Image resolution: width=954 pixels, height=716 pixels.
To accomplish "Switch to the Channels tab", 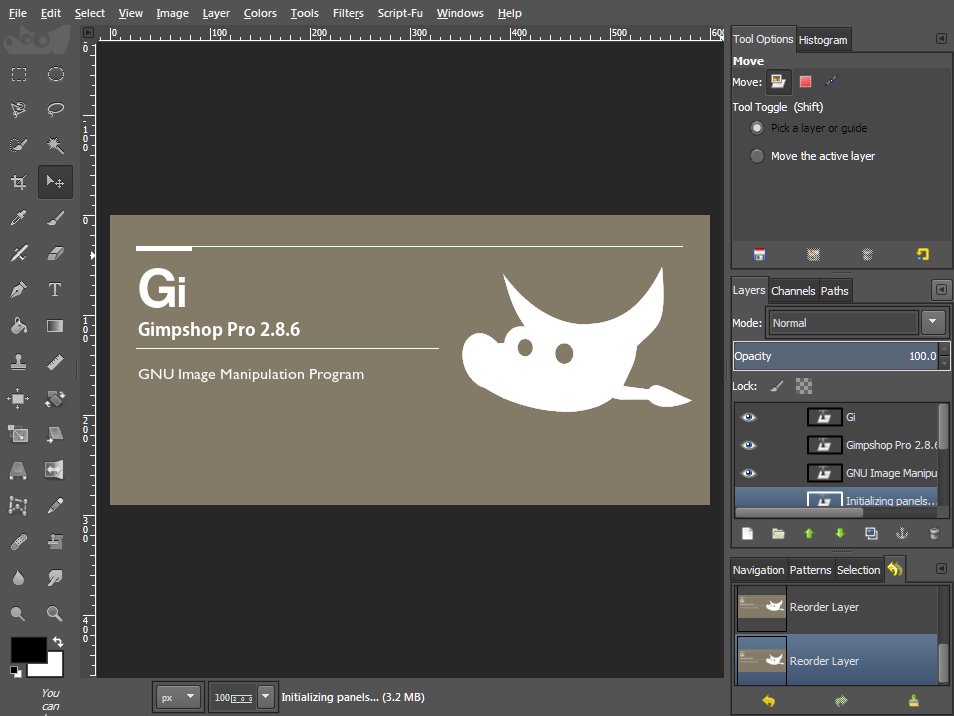I will (x=793, y=291).
